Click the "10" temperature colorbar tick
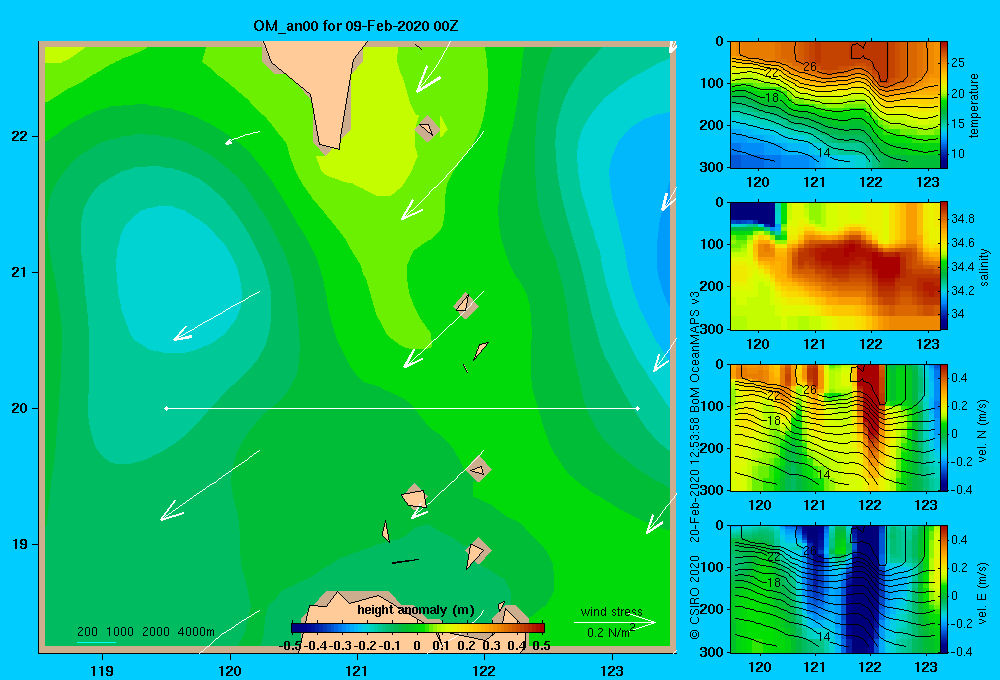Viewport: 1000px width, 680px height. tap(958, 154)
